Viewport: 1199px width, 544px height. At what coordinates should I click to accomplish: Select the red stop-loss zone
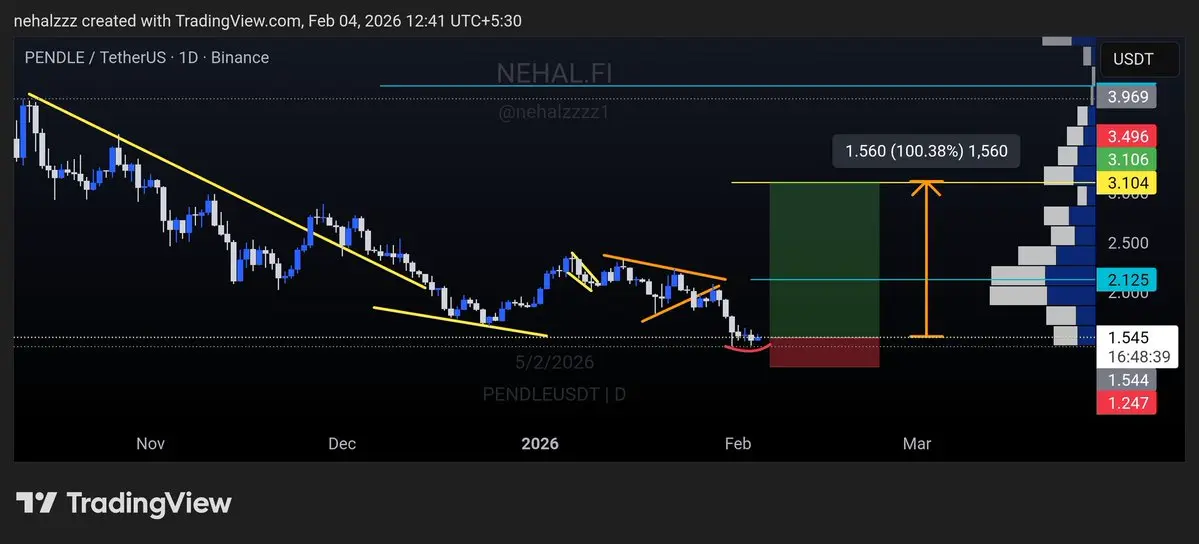[824, 352]
